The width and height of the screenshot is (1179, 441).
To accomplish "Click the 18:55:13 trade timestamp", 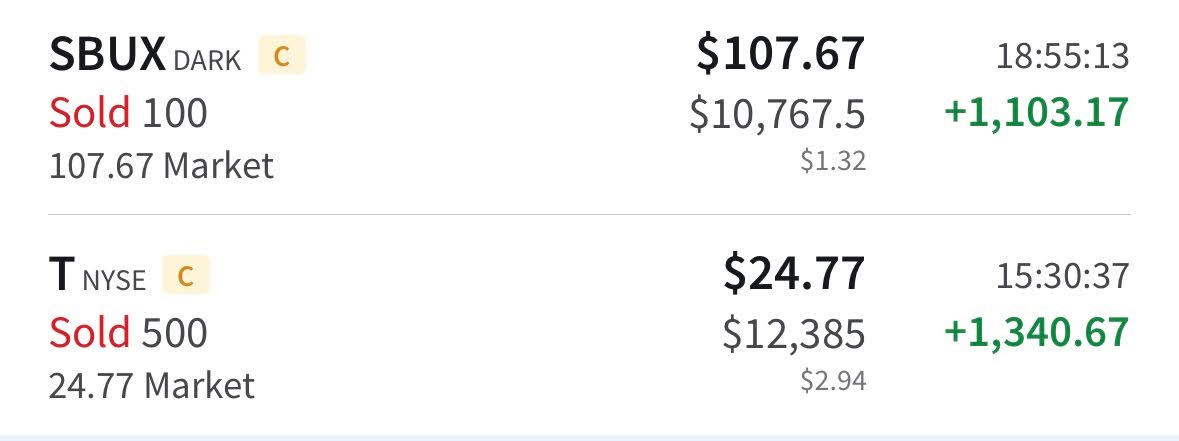I will (x=1063, y=57).
